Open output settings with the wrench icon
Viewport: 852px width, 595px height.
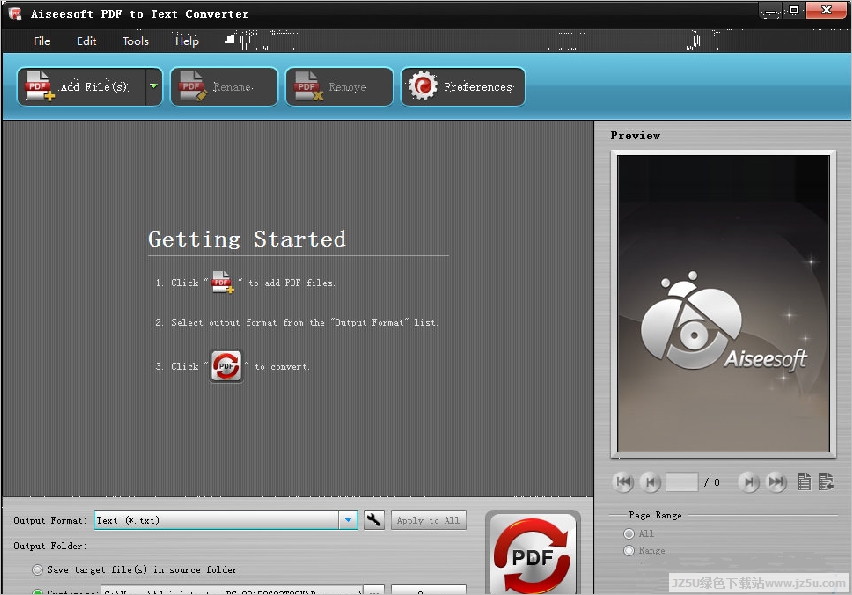click(374, 520)
